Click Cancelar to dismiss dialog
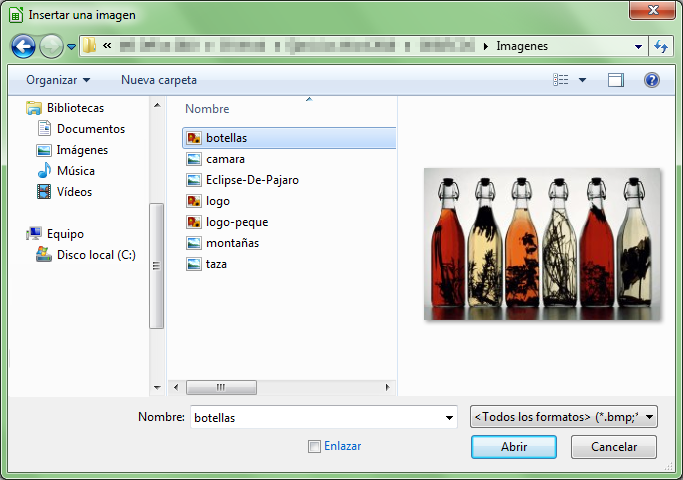The width and height of the screenshot is (683, 480). [614, 447]
